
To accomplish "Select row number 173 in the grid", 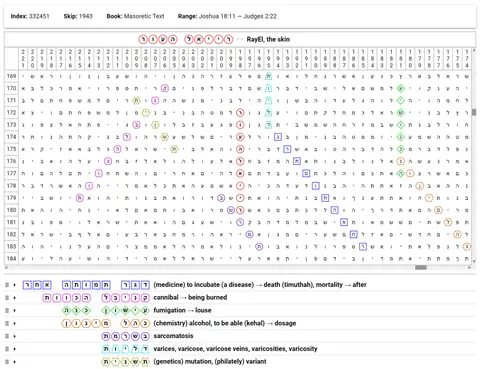I will [x=11, y=125].
